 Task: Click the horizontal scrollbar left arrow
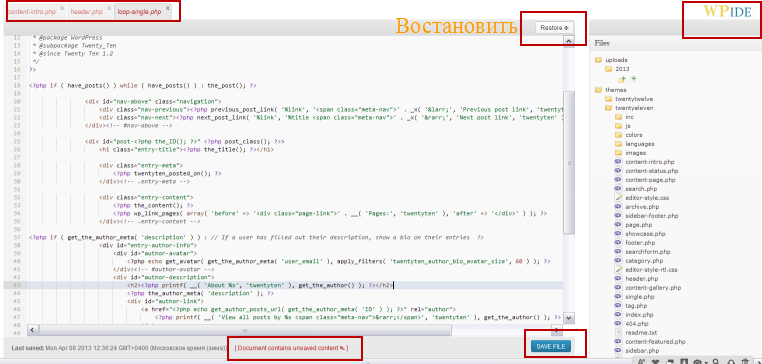[x=33, y=330]
